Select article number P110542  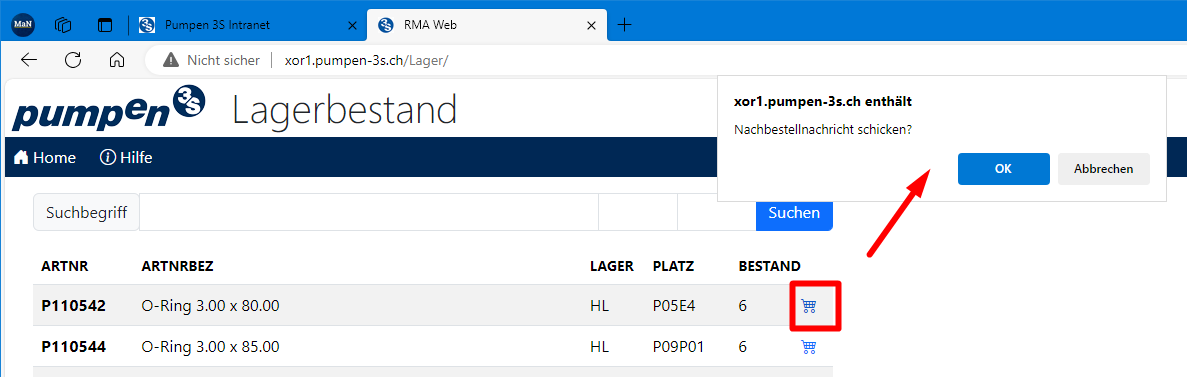(x=73, y=306)
